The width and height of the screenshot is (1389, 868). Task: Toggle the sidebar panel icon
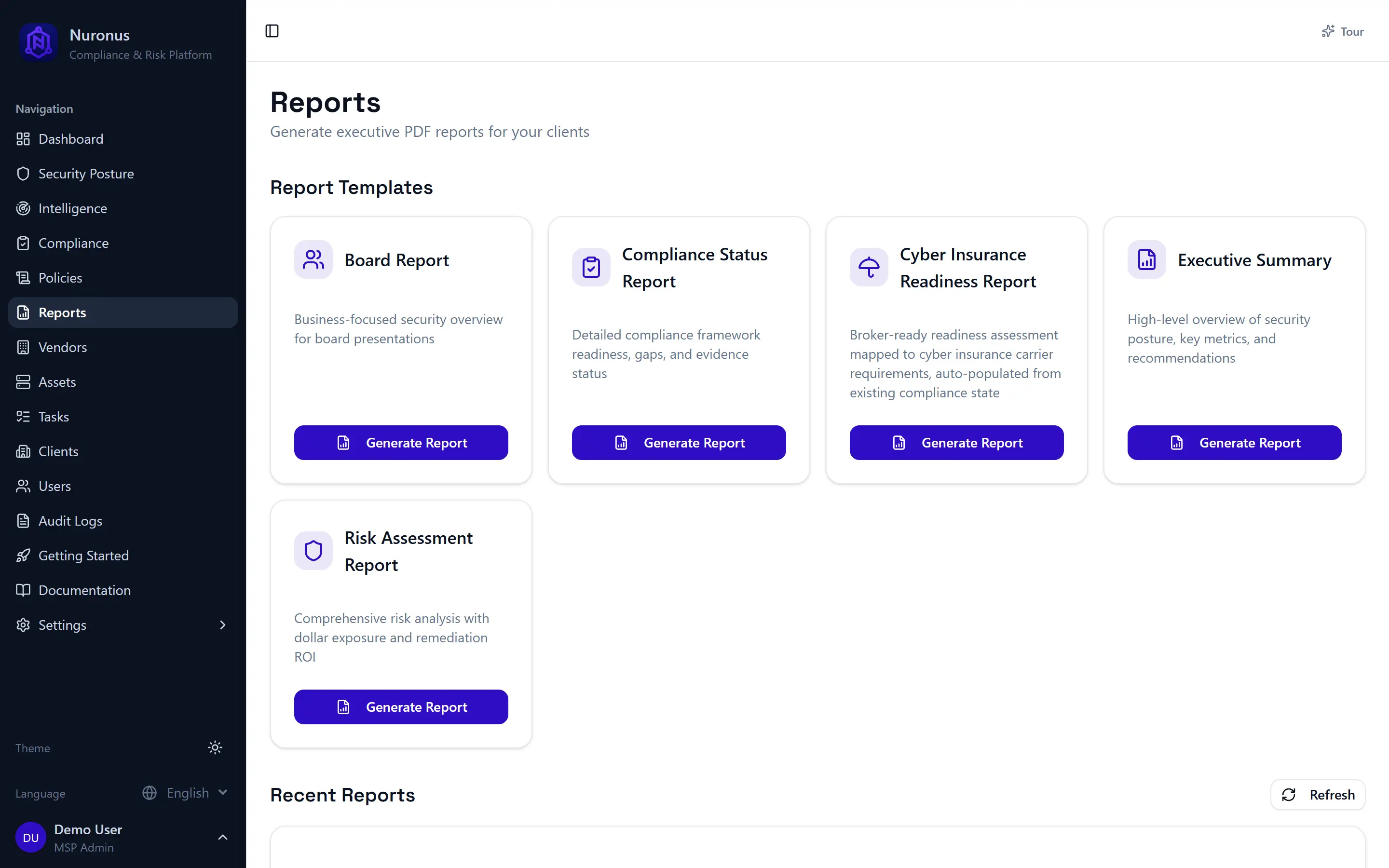click(272, 31)
